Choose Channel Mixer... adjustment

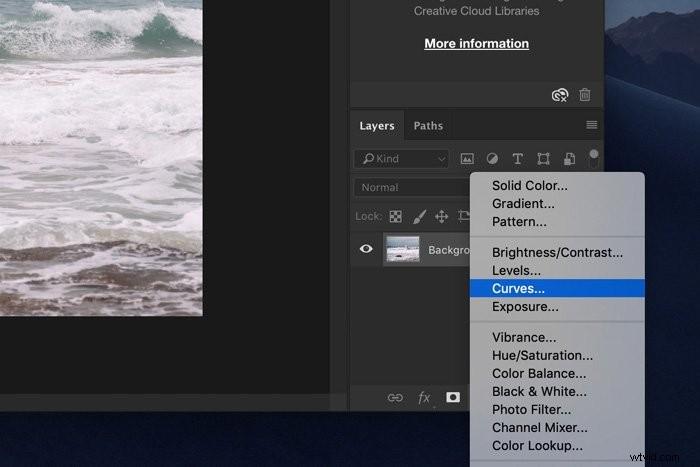[x=557, y=427]
